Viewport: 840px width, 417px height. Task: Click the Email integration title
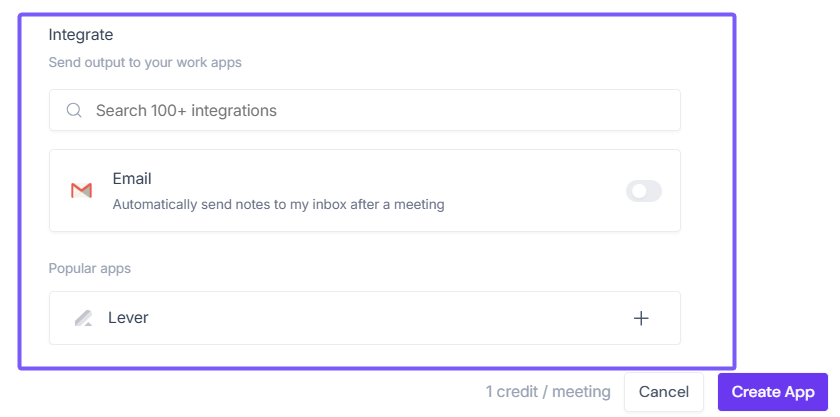[x=132, y=179]
